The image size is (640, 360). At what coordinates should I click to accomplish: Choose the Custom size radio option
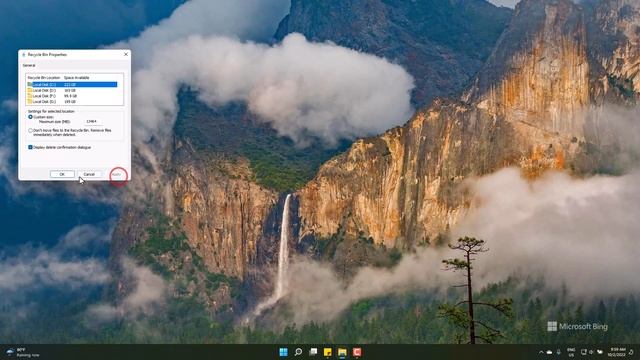click(x=30, y=117)
